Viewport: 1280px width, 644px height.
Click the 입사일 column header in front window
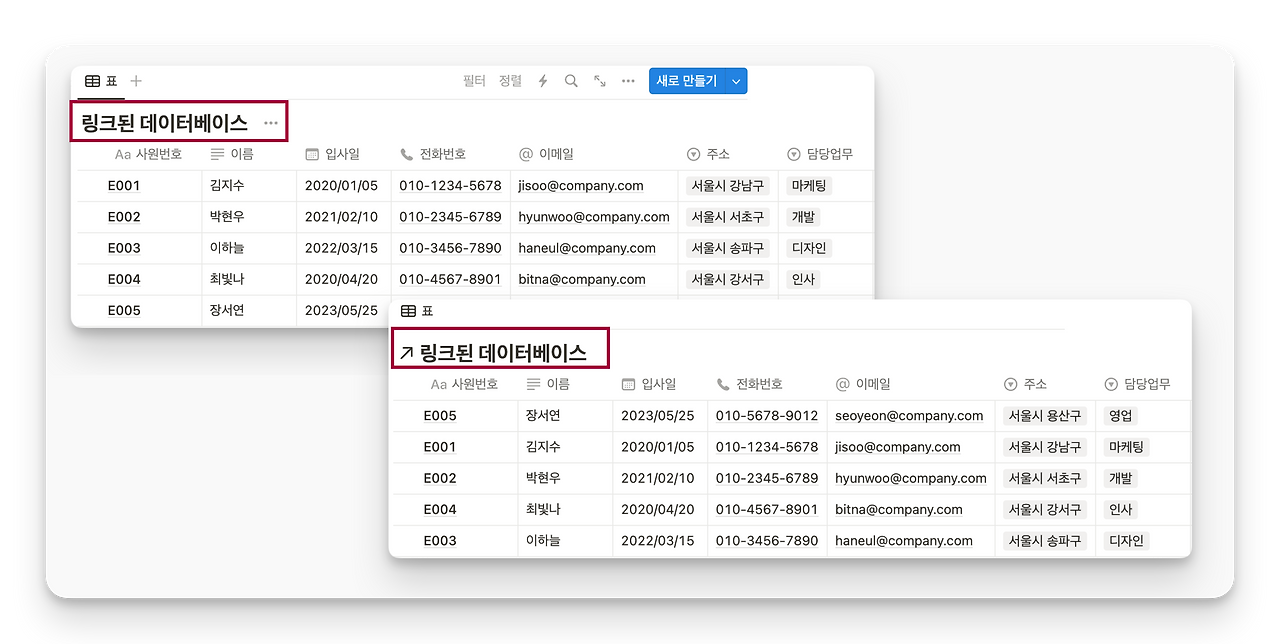pos(648,384)
